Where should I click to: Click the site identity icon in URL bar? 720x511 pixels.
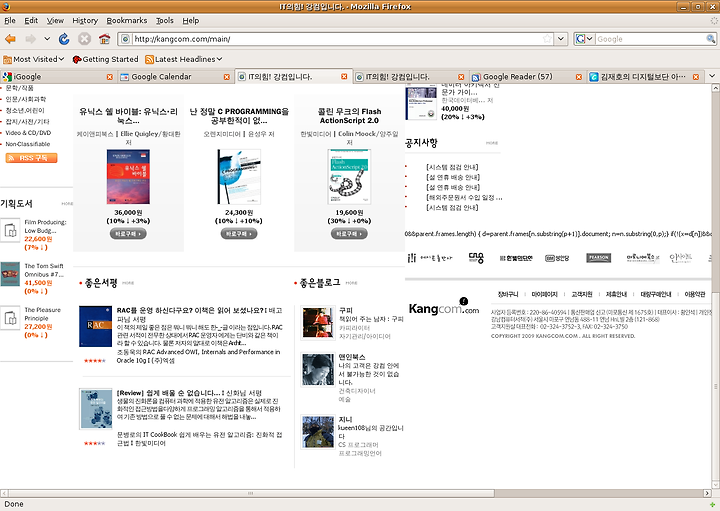125,39
